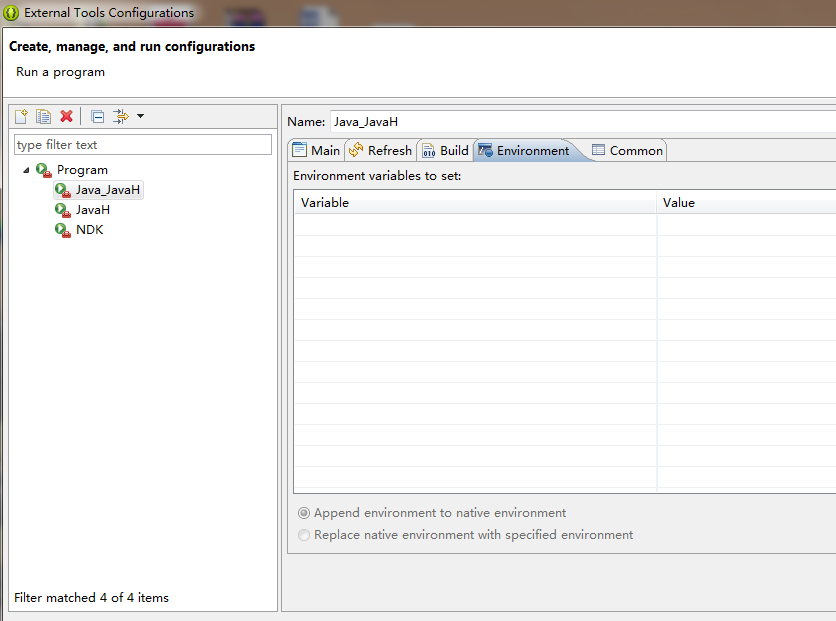The width and height of the screenshot is (836, 621).
Task: Click External Tools Configurations title icon
Action: pos(11,13)
